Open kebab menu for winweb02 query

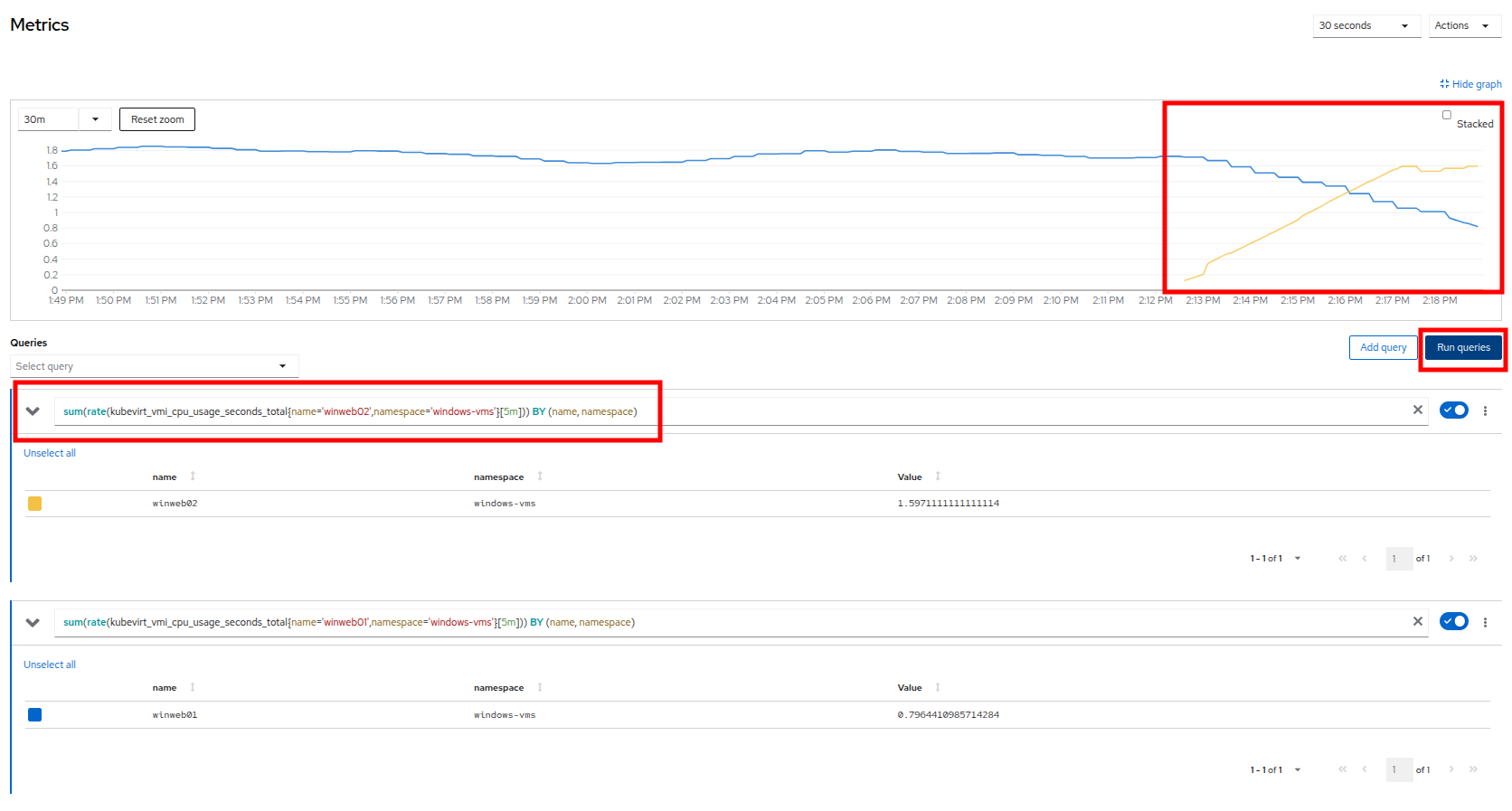(1485, 410)
